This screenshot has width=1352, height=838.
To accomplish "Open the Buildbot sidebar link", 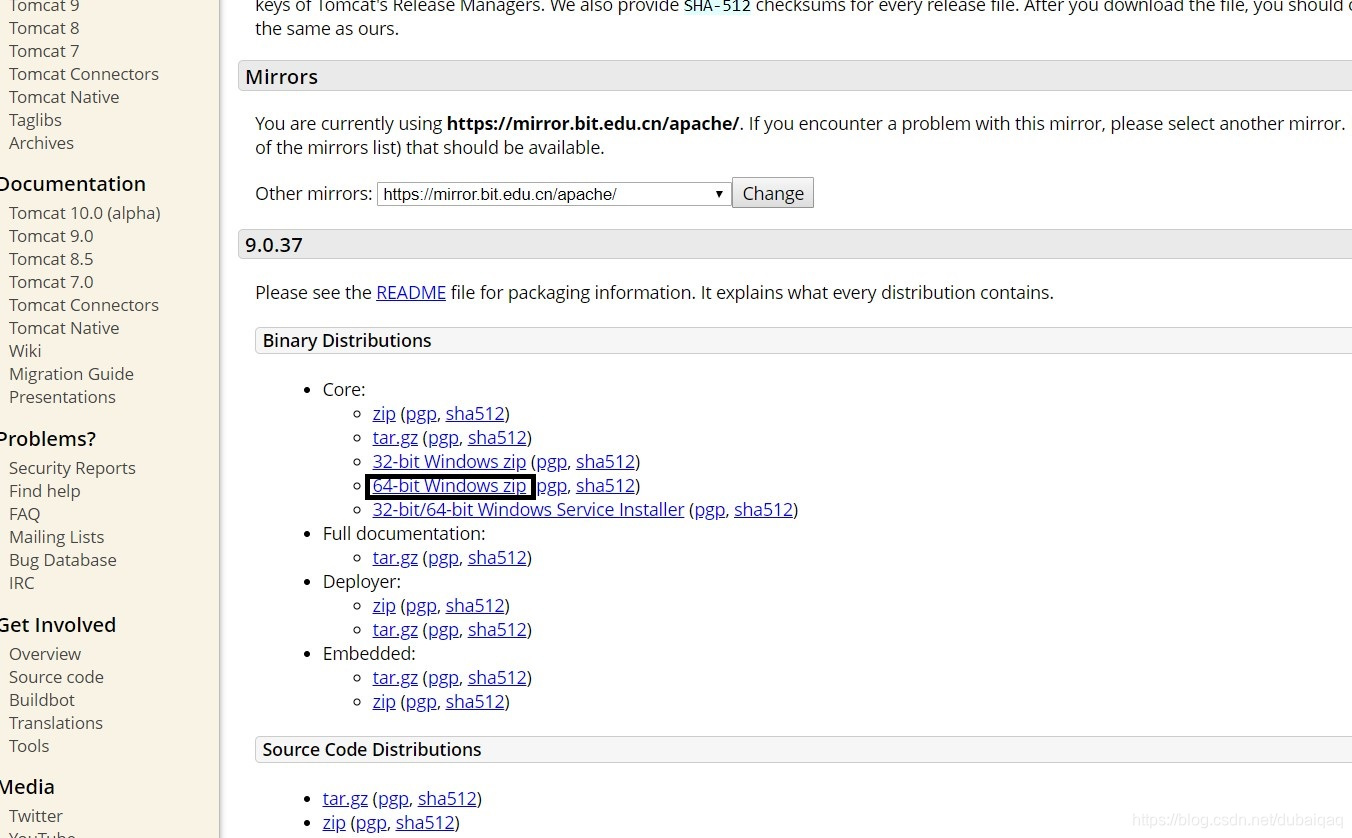I will click(42, 700).
